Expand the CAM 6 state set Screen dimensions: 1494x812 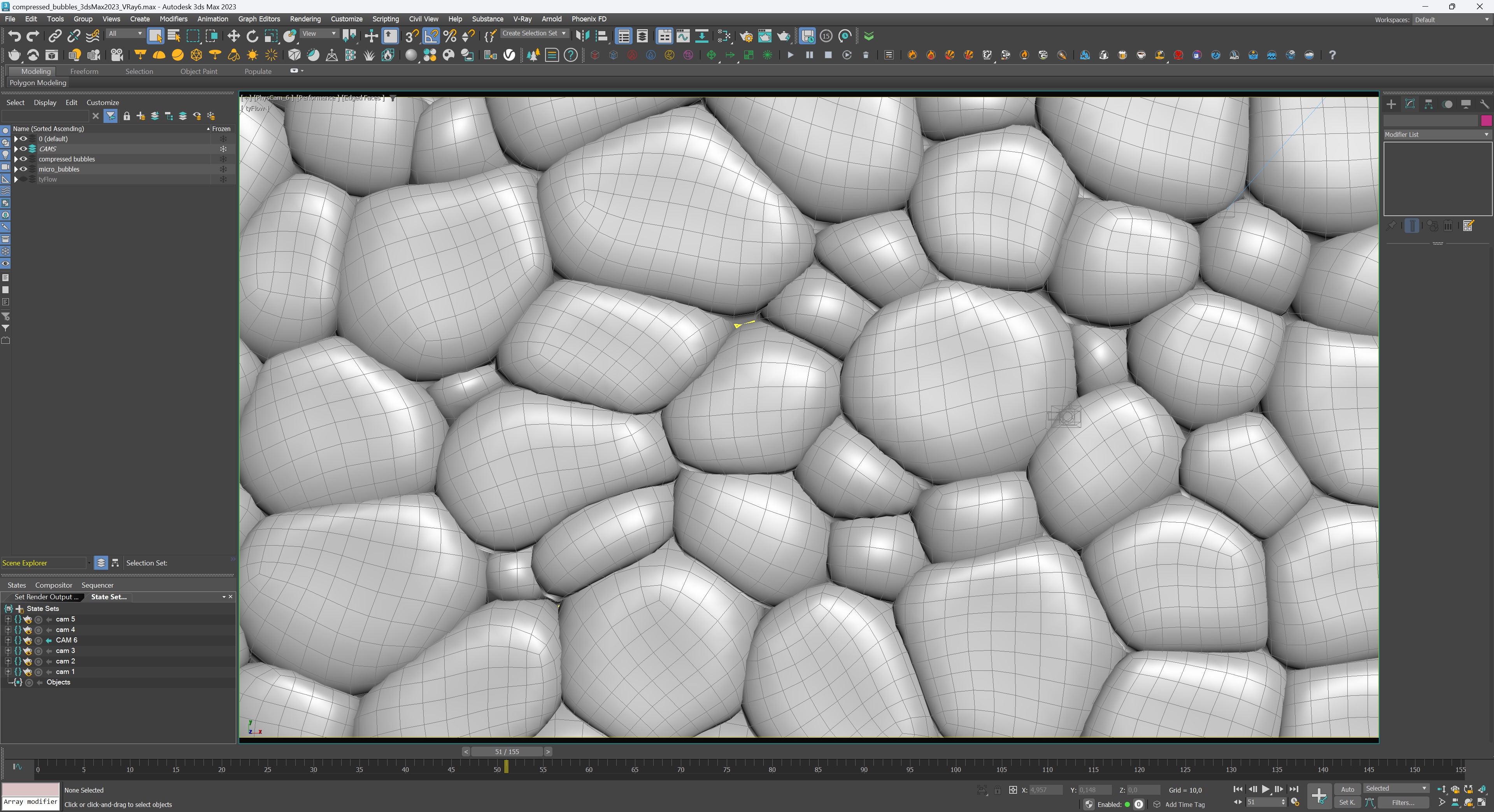[x=7, y=640]
